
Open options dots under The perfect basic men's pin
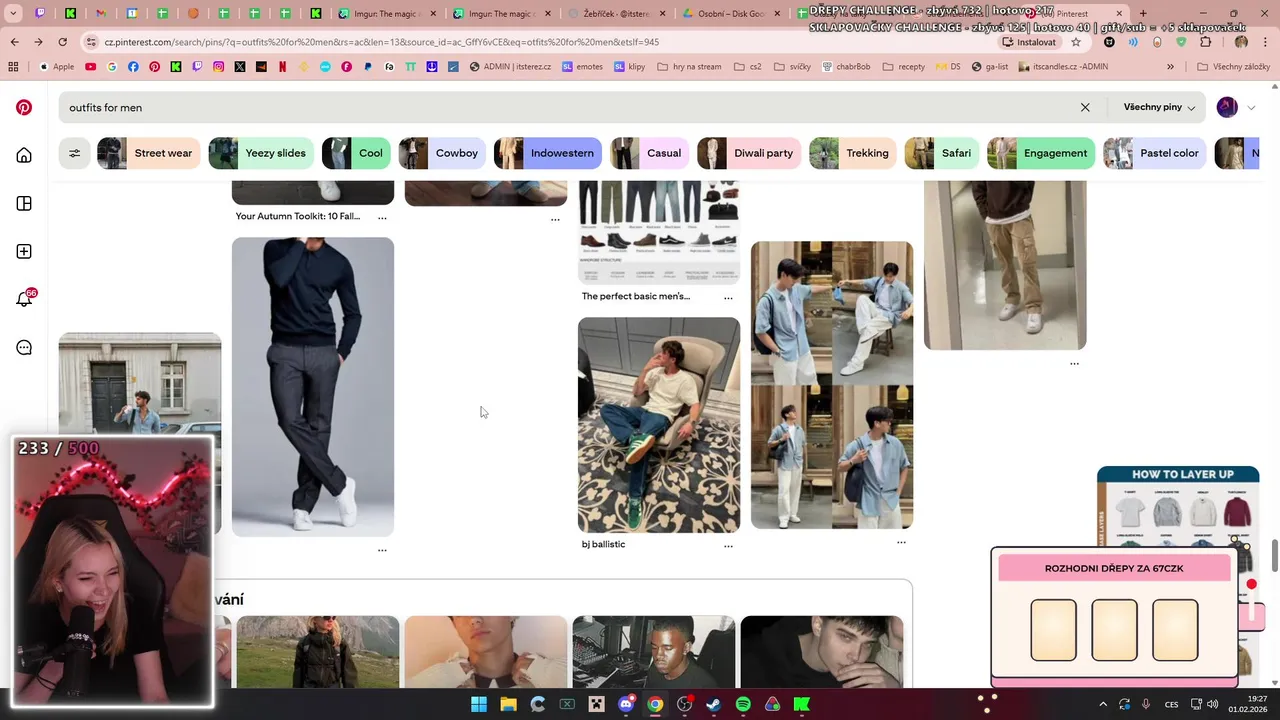[728, 298]
